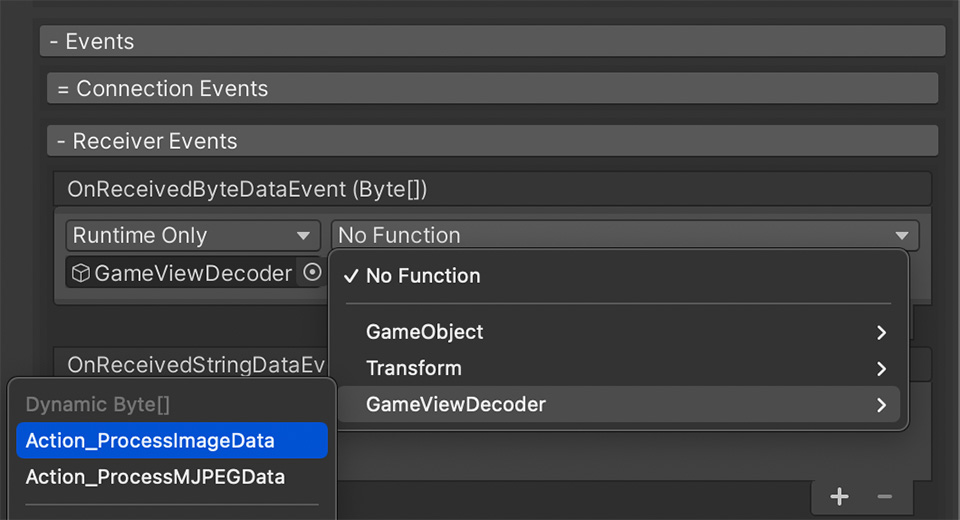Choose Transform from the function menu
The image size is (960, 520).
[414, 368]
